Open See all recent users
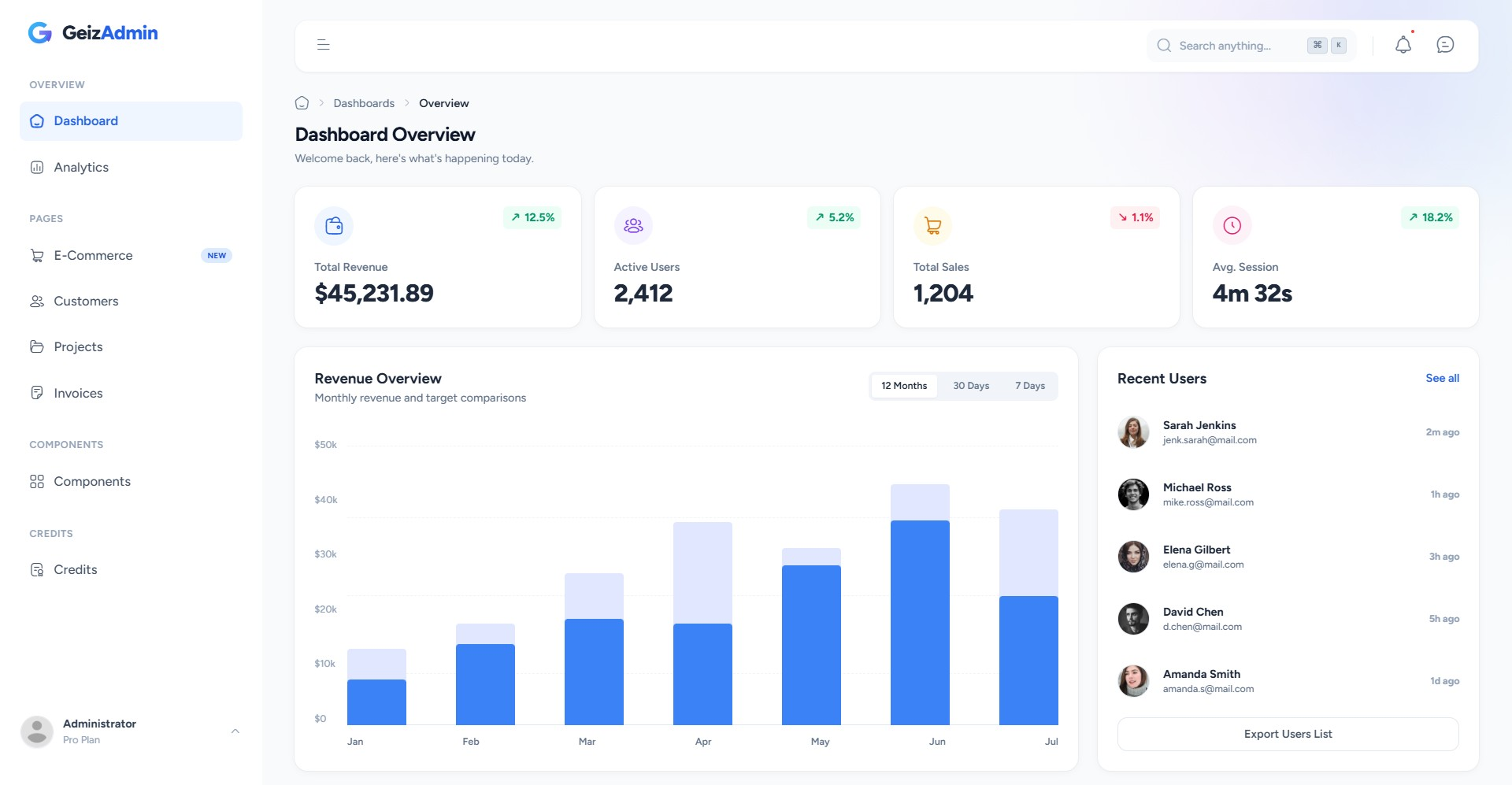This screenshot has width=1512, height=785. (1442, 378)
